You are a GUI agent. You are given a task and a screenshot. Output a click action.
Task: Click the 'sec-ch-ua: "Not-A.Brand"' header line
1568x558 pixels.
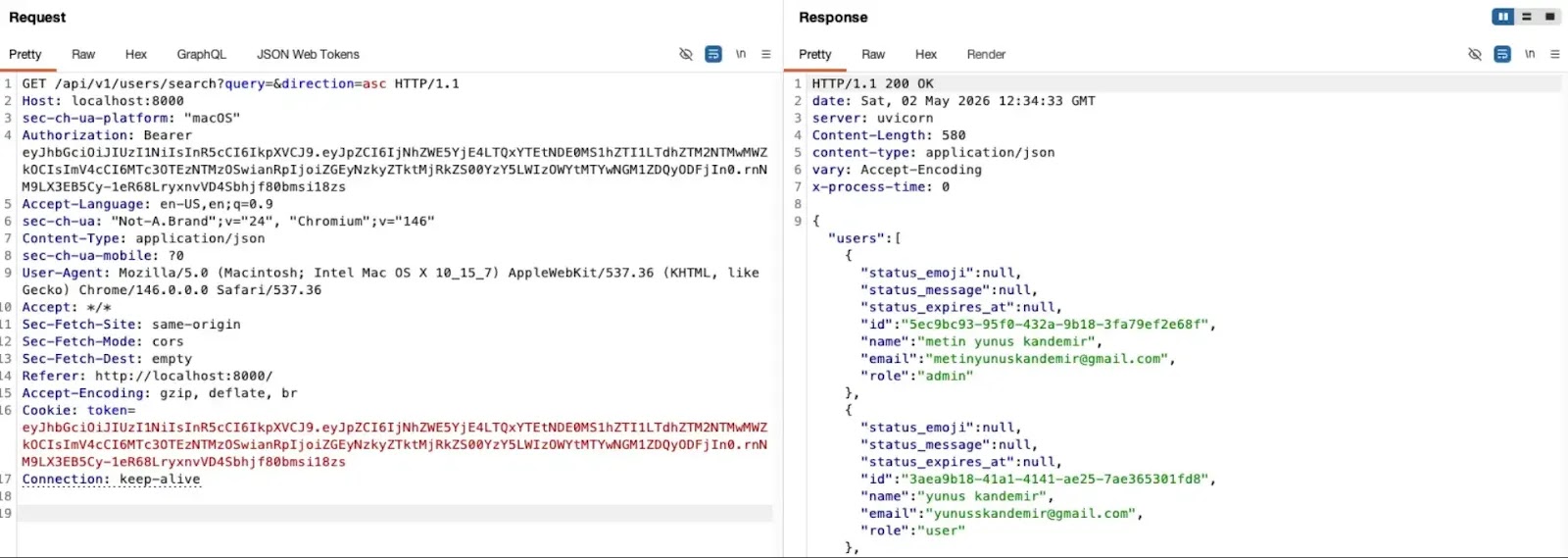(x=228, y=221)
